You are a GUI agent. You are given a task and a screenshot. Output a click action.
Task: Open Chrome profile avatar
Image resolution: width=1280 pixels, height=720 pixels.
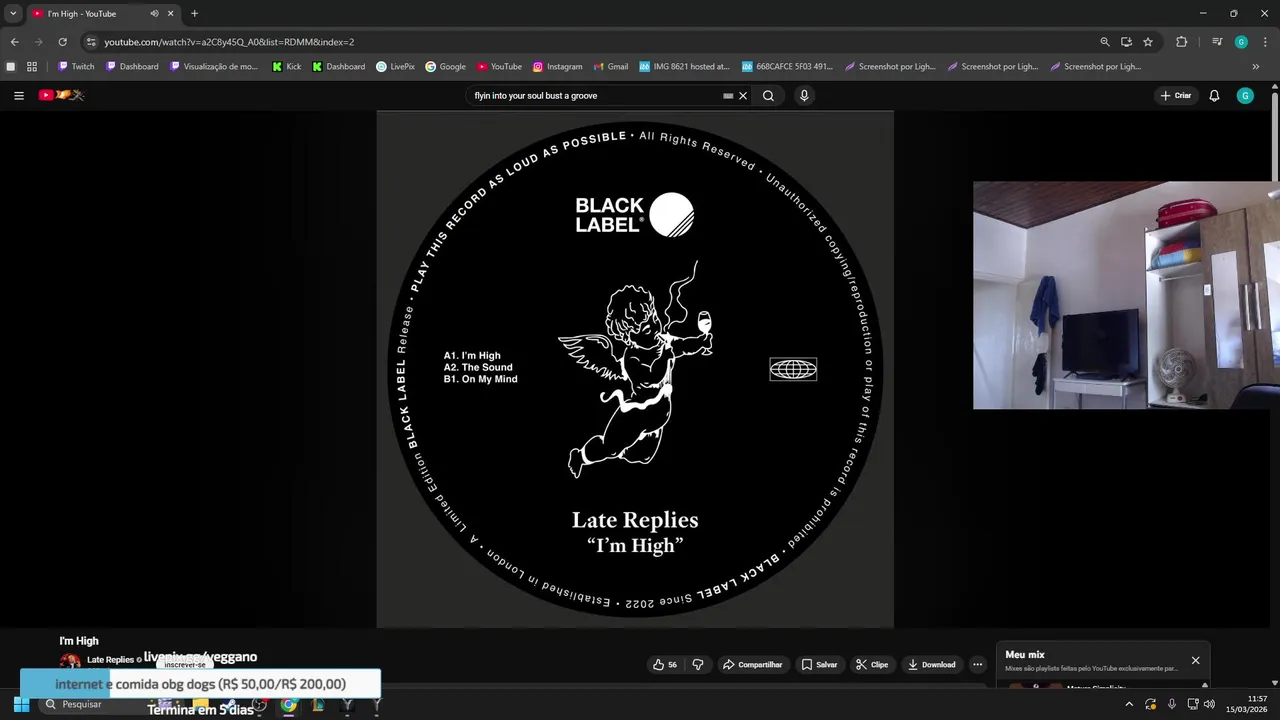click(1241, 42)
